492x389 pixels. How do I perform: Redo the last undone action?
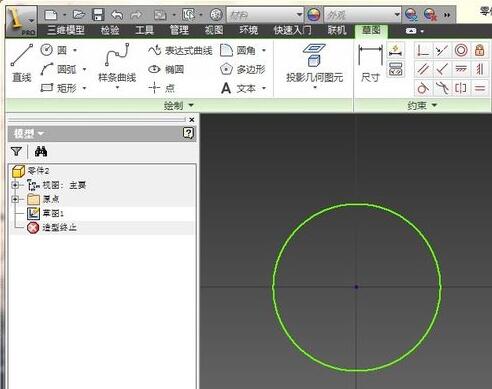(136, 15)
